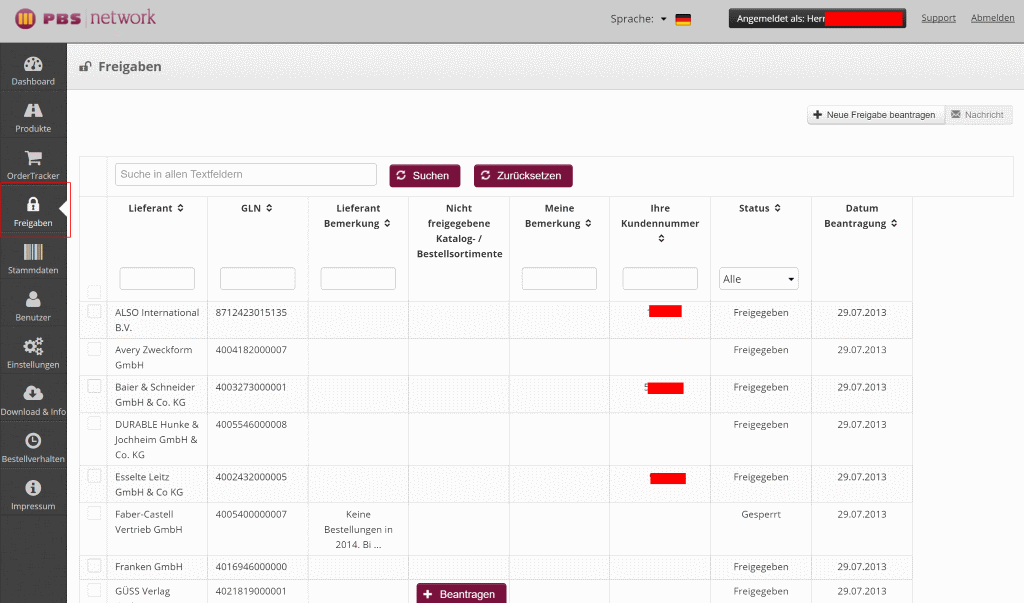Go to Produkte via road icon
The height and width of the screenshot is (603, 1024).
(33, 111)
